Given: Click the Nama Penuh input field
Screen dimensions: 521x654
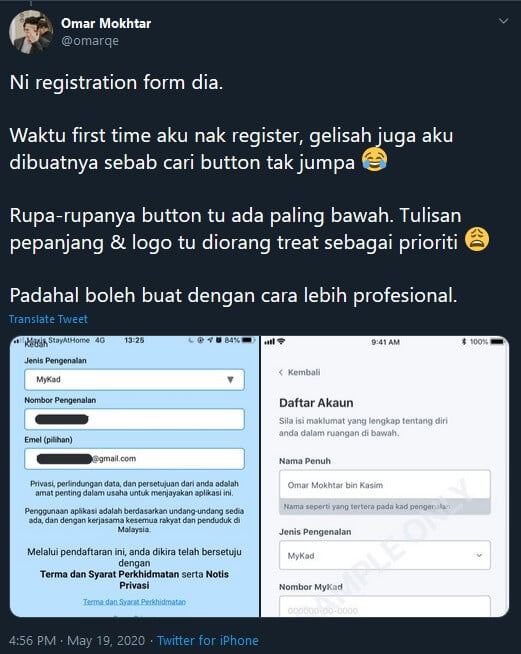Looking at the screenshot, I should [x=385, y=485].
